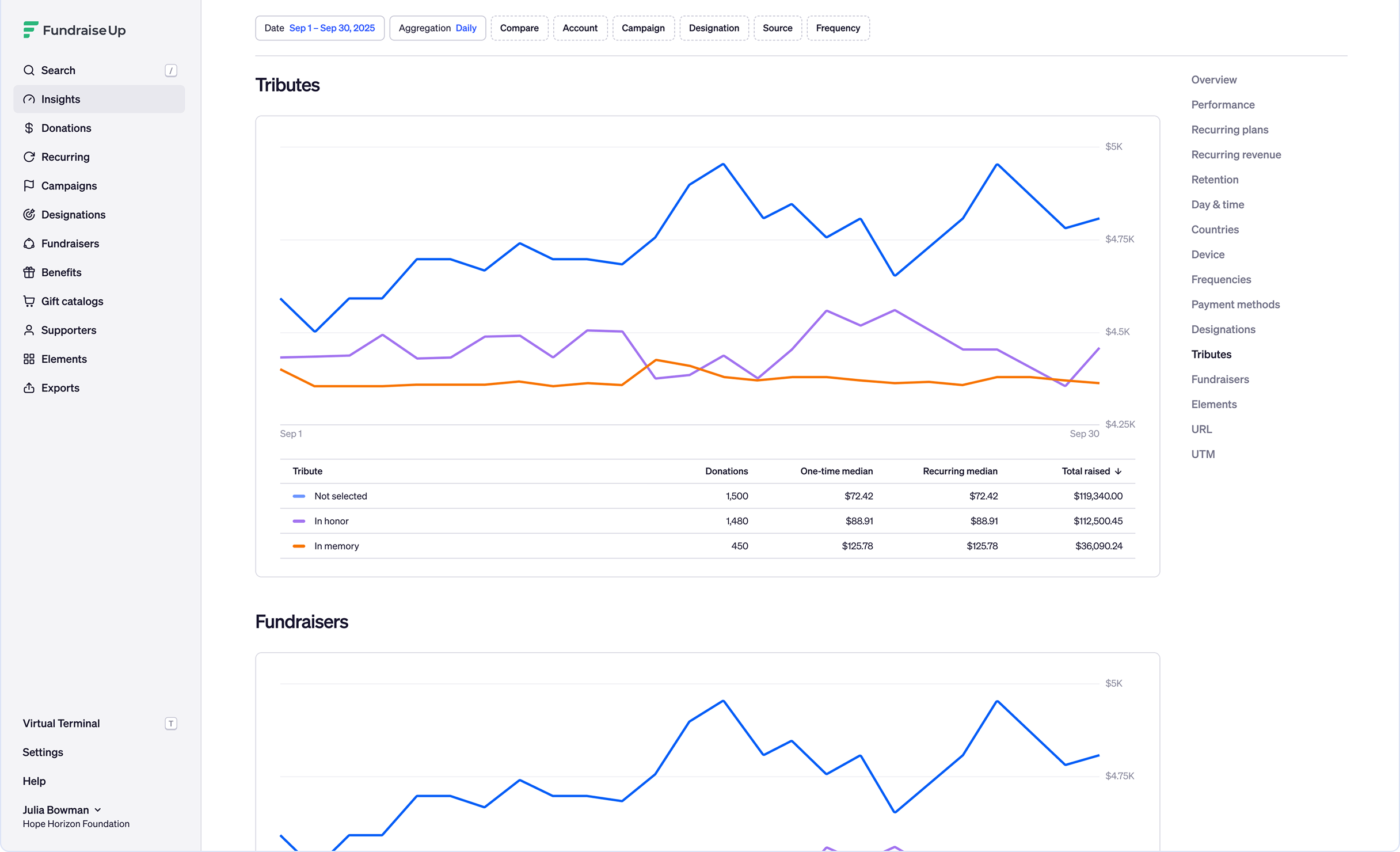Add a Source filter

pos(778,28)
